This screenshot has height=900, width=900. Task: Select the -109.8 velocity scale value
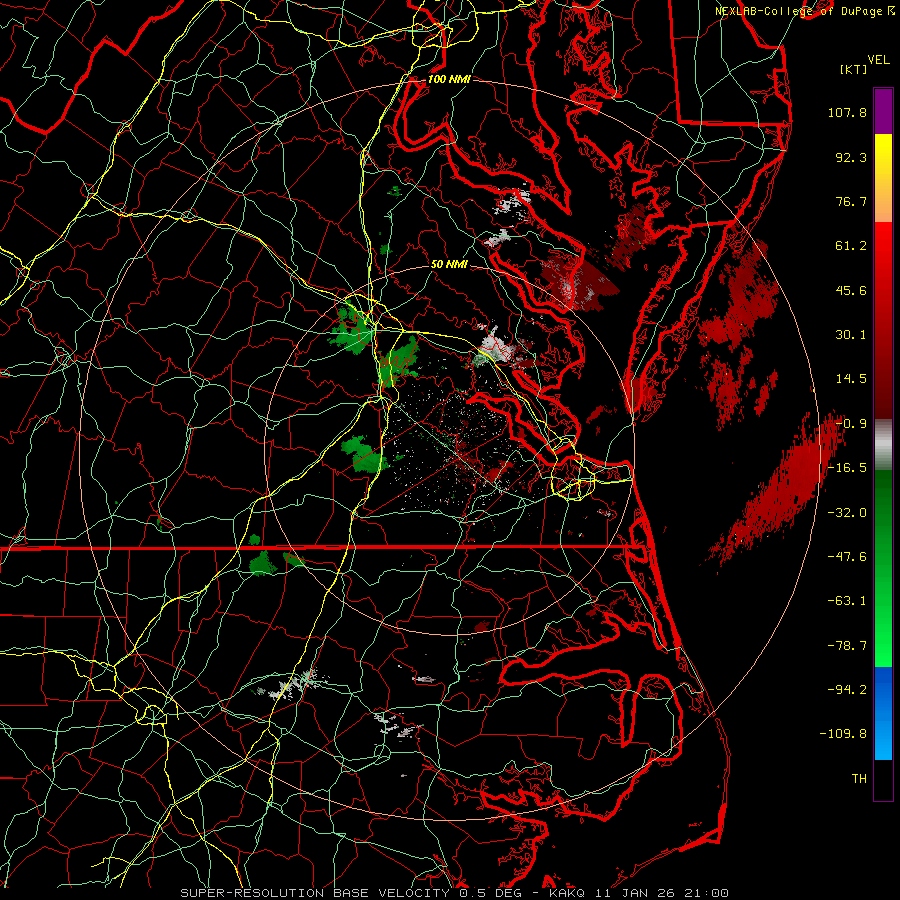coord(843,734)
